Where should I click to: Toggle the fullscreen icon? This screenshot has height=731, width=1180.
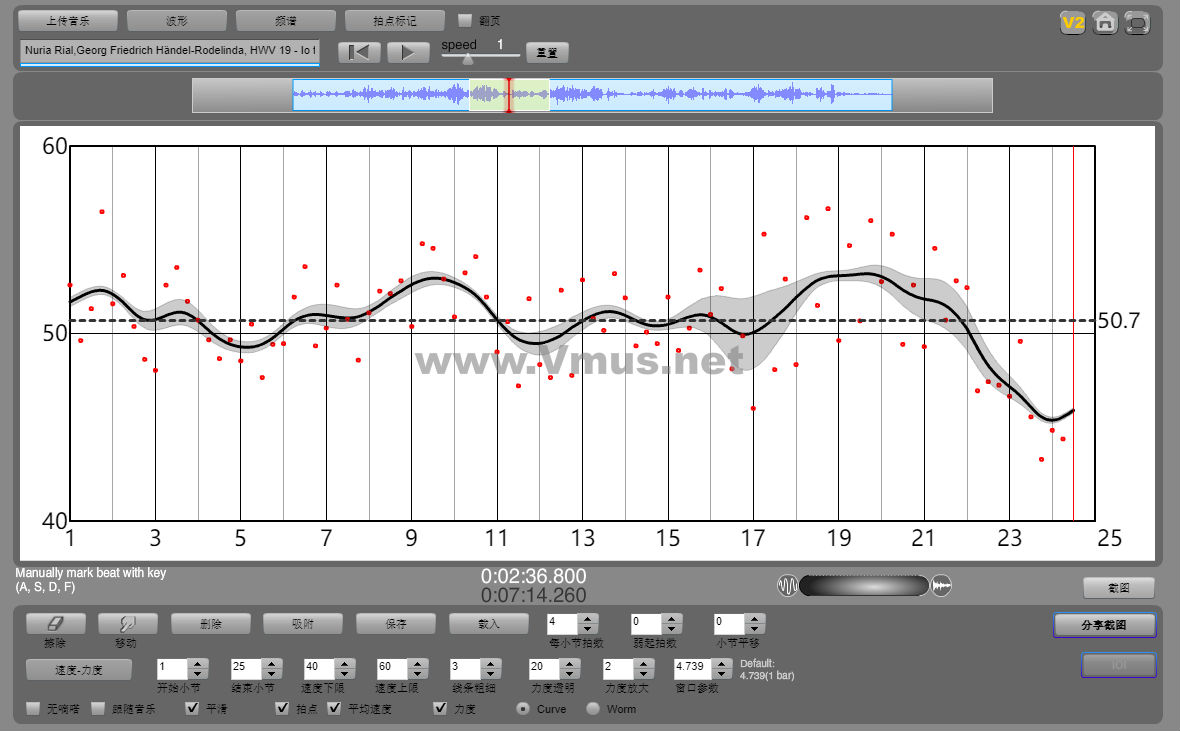coord(1137,23)
